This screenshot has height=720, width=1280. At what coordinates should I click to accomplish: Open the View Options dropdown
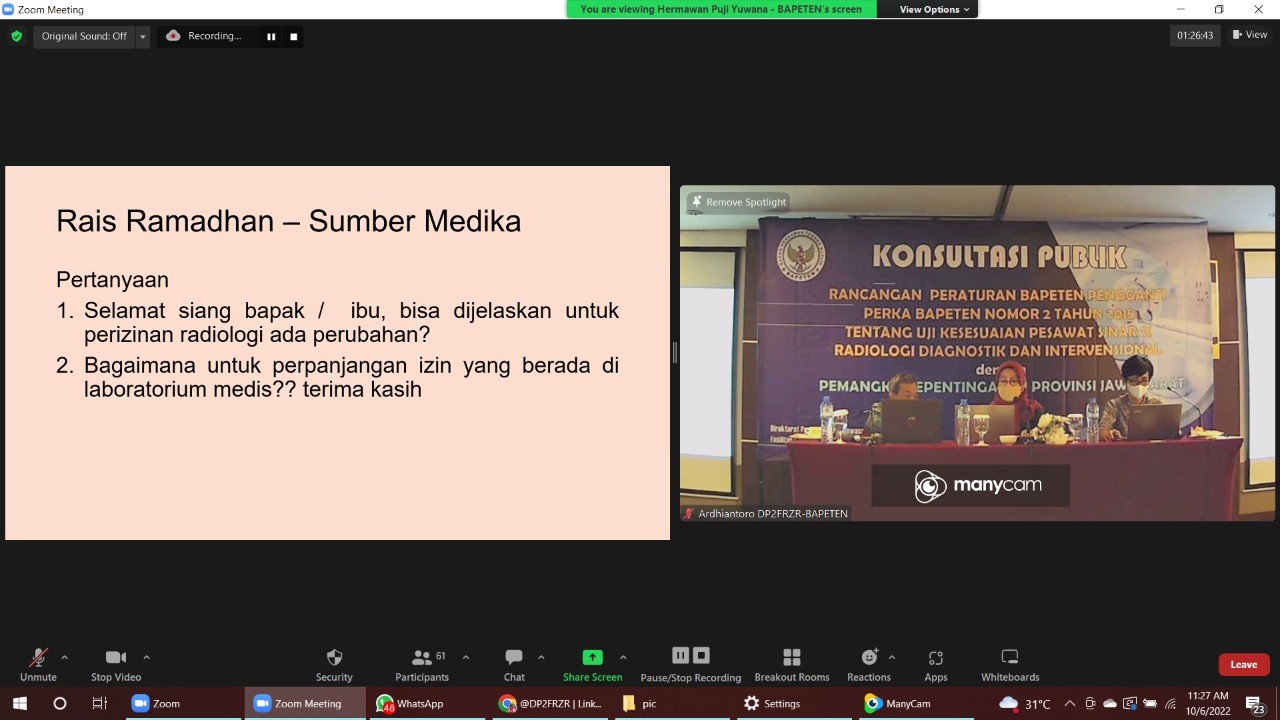coord(934,10)
